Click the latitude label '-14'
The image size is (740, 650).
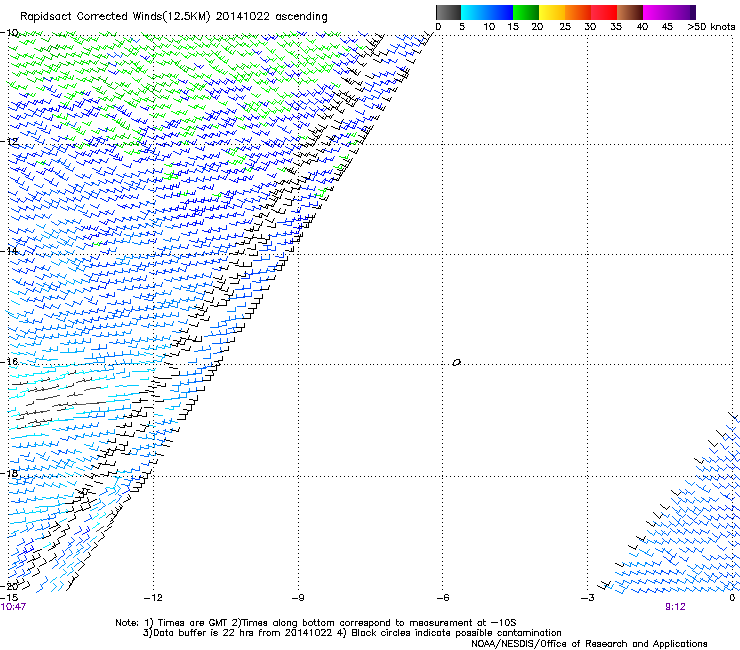point(9,251)
